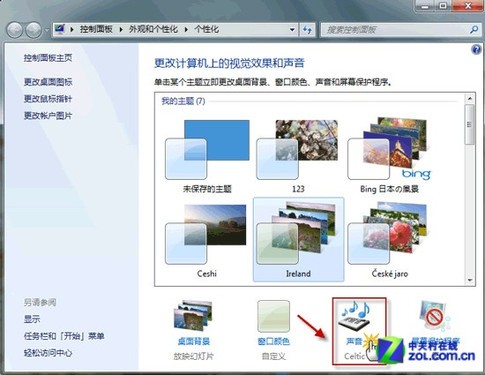The height and width of the screenshot is (375, 485).
Task: Open the 控制面板主页 link
Action: pyautogui.click(x=48, y=58)
